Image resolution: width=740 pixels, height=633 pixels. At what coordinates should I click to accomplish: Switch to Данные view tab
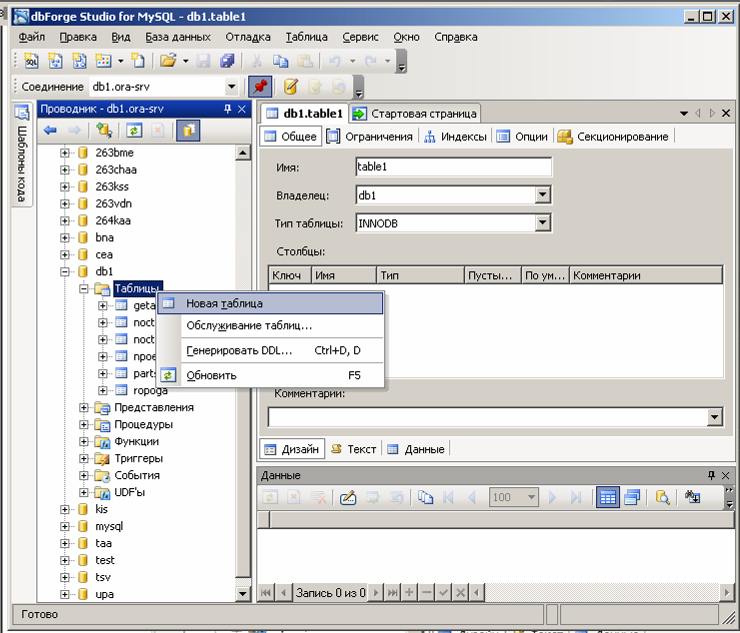(416, 449)
